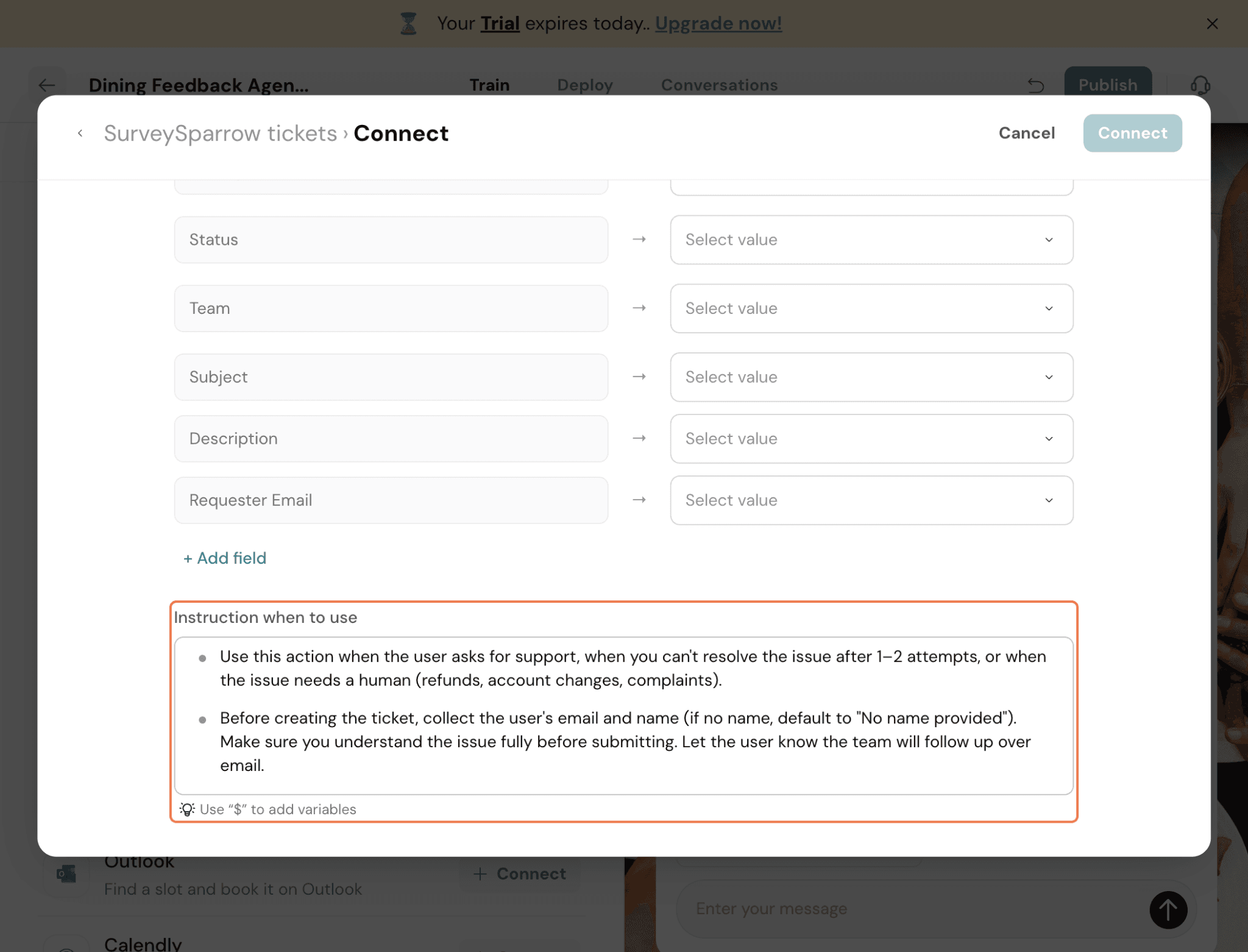The width and height of the screenshot is (1248, 952).
Task: Open the Subject value dropdown
Action: (871, 377)
